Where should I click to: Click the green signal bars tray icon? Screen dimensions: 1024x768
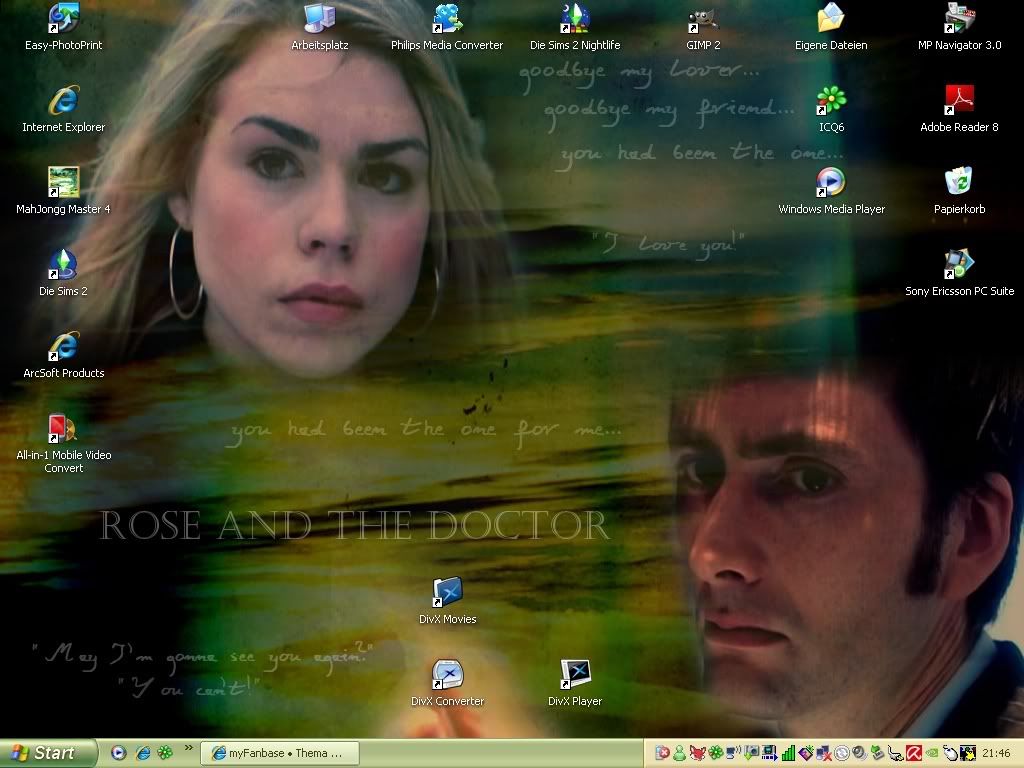coord(788,753)
